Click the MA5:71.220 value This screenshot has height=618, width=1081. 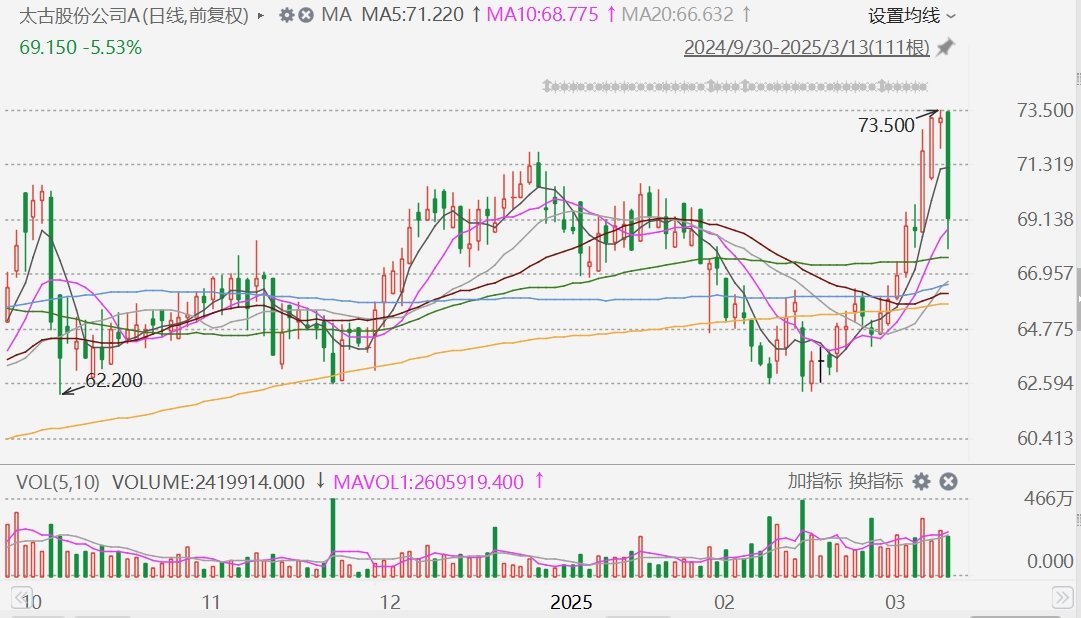(413, 14)
